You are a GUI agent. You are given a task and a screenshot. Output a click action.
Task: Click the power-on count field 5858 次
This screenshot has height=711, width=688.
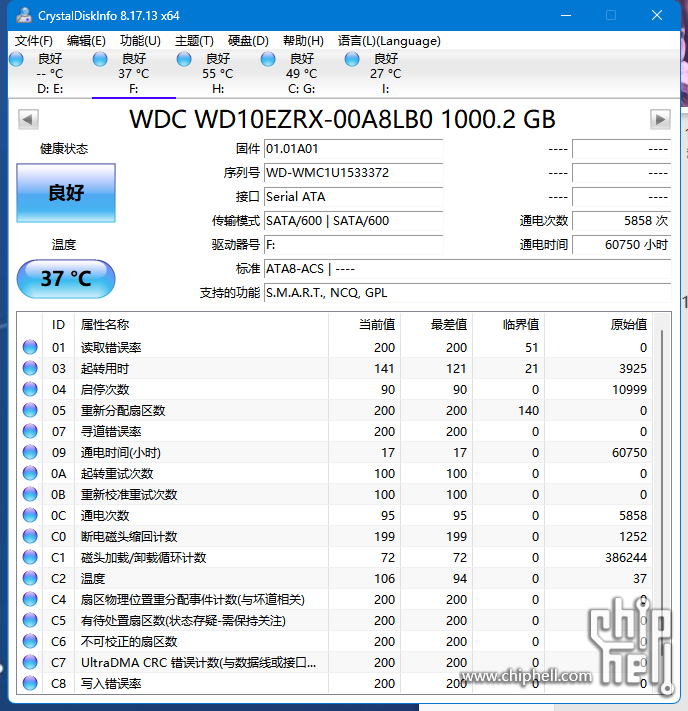[621, 221]
